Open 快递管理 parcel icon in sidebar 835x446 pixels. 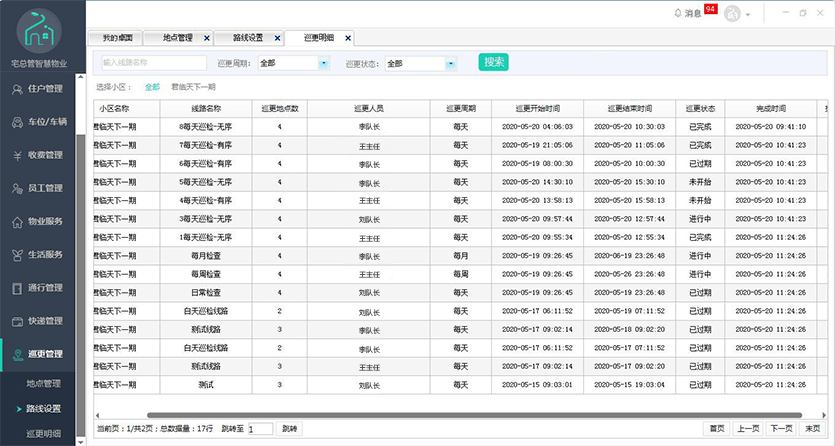pos(18,321)
